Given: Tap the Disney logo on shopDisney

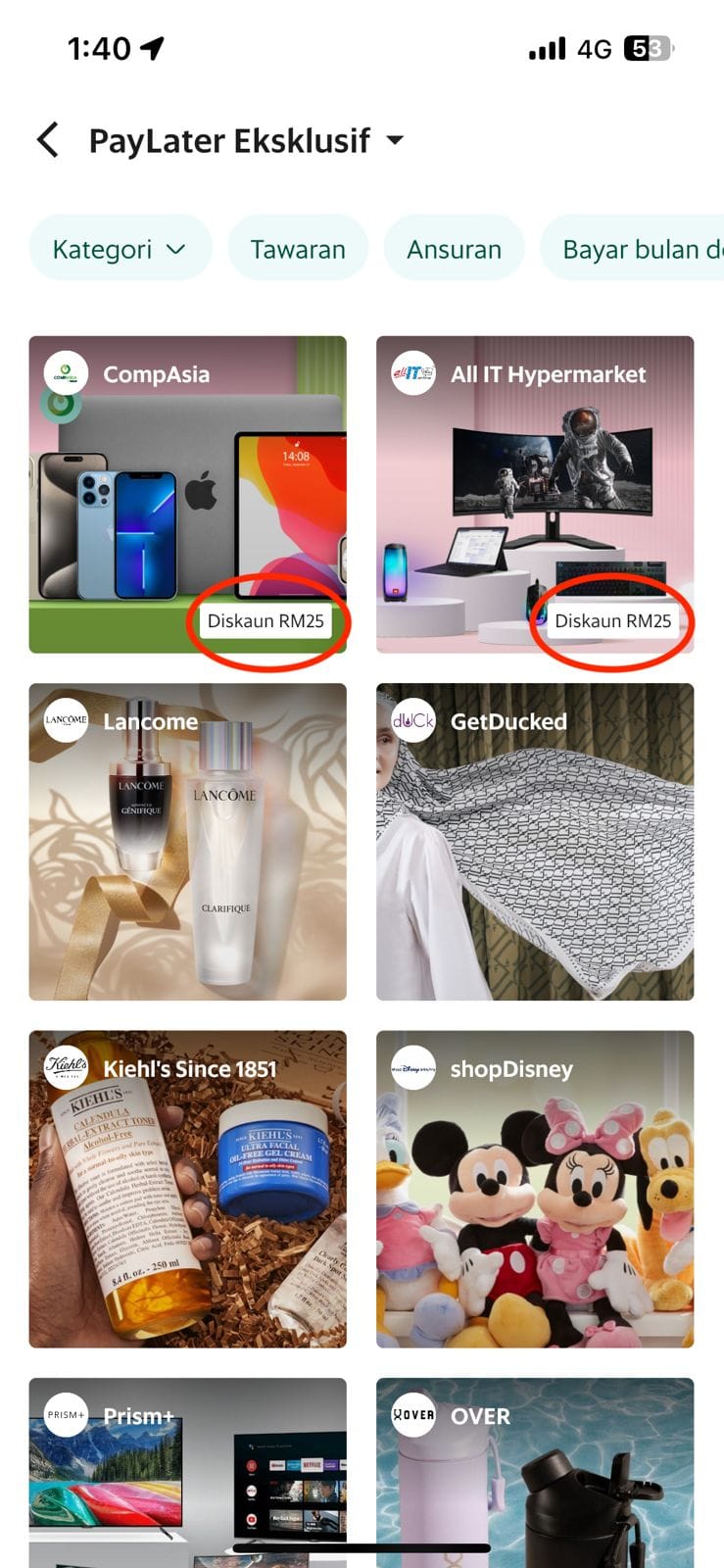Looking at the screenshot, I should click(412, 1067).
